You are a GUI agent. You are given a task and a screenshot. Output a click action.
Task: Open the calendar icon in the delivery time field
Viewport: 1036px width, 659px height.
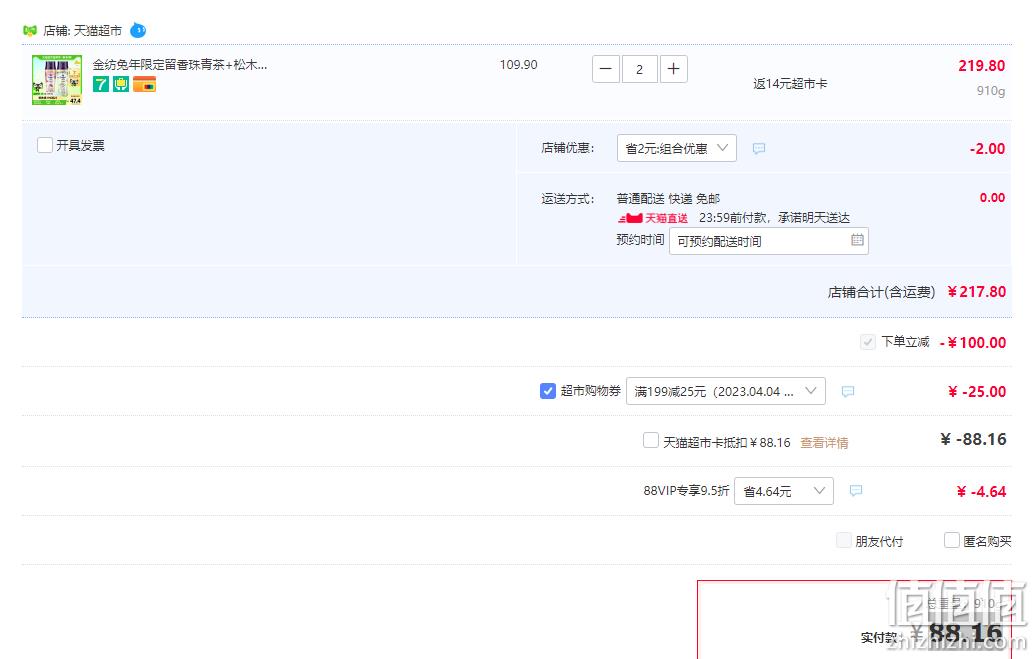tap(857, 240)
